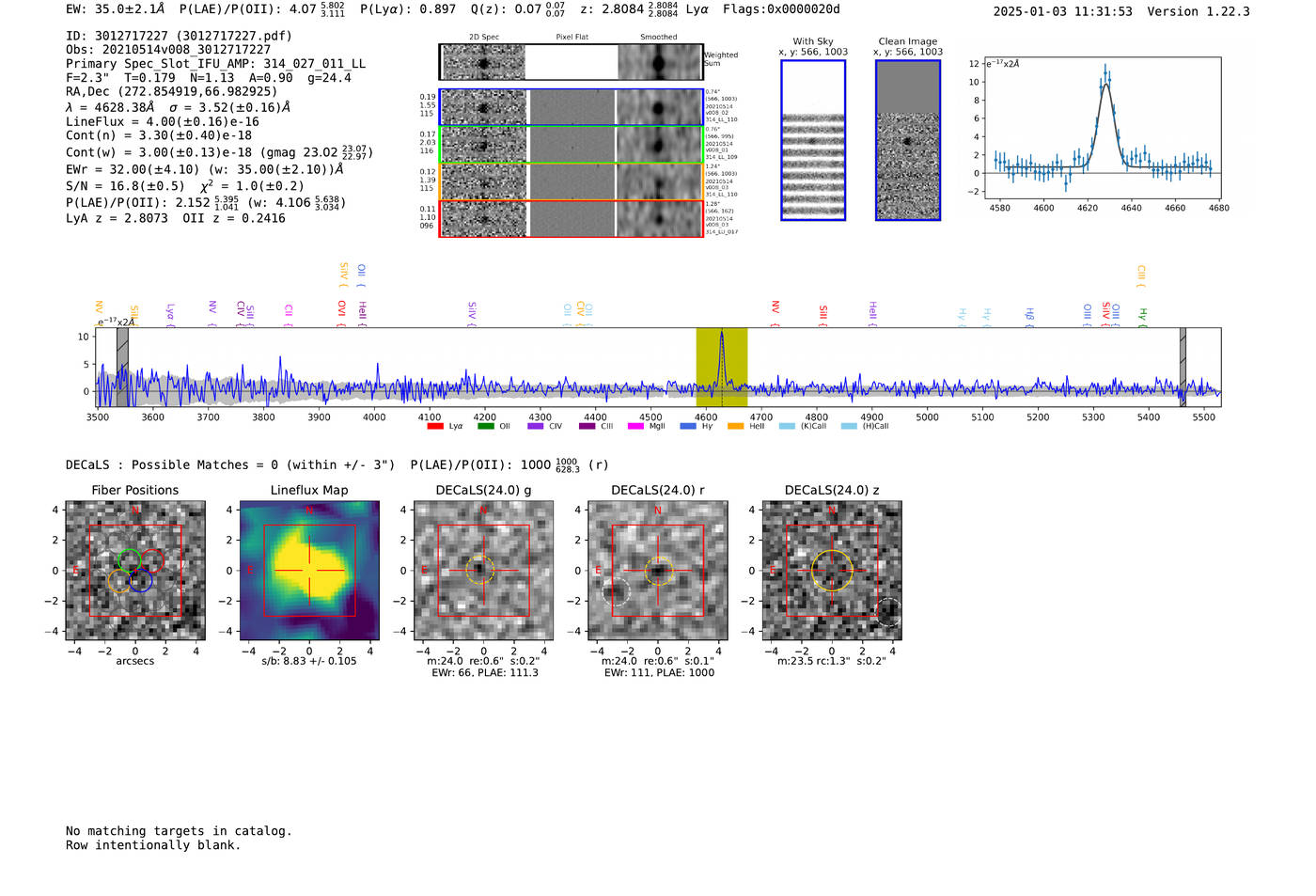Select the Weighted Sum 2D spectrum row
The height and width of the screenshot is (896, 1316).
point(571,62)
